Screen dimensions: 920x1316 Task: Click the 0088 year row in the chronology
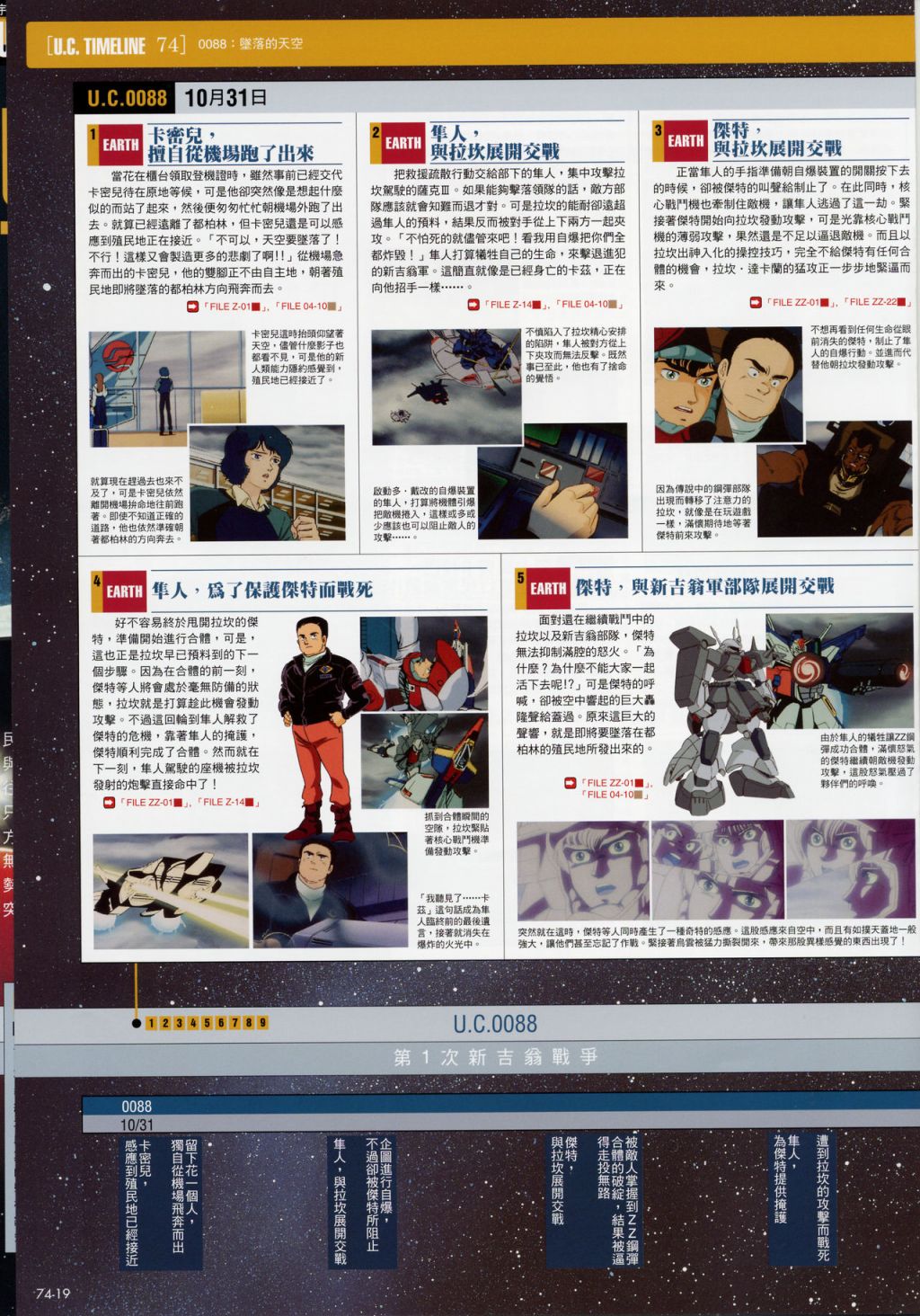[500, 1106]
